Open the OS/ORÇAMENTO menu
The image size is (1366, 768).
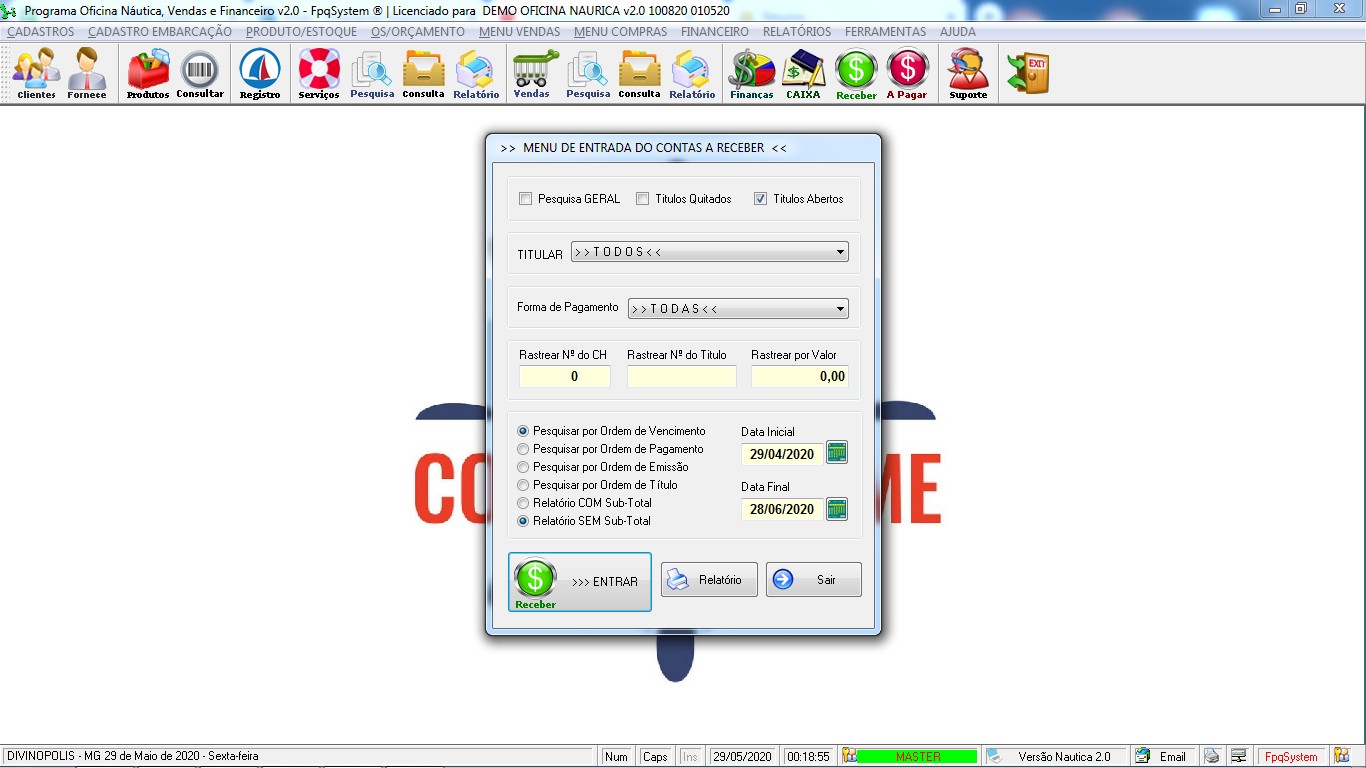(418, 32)
